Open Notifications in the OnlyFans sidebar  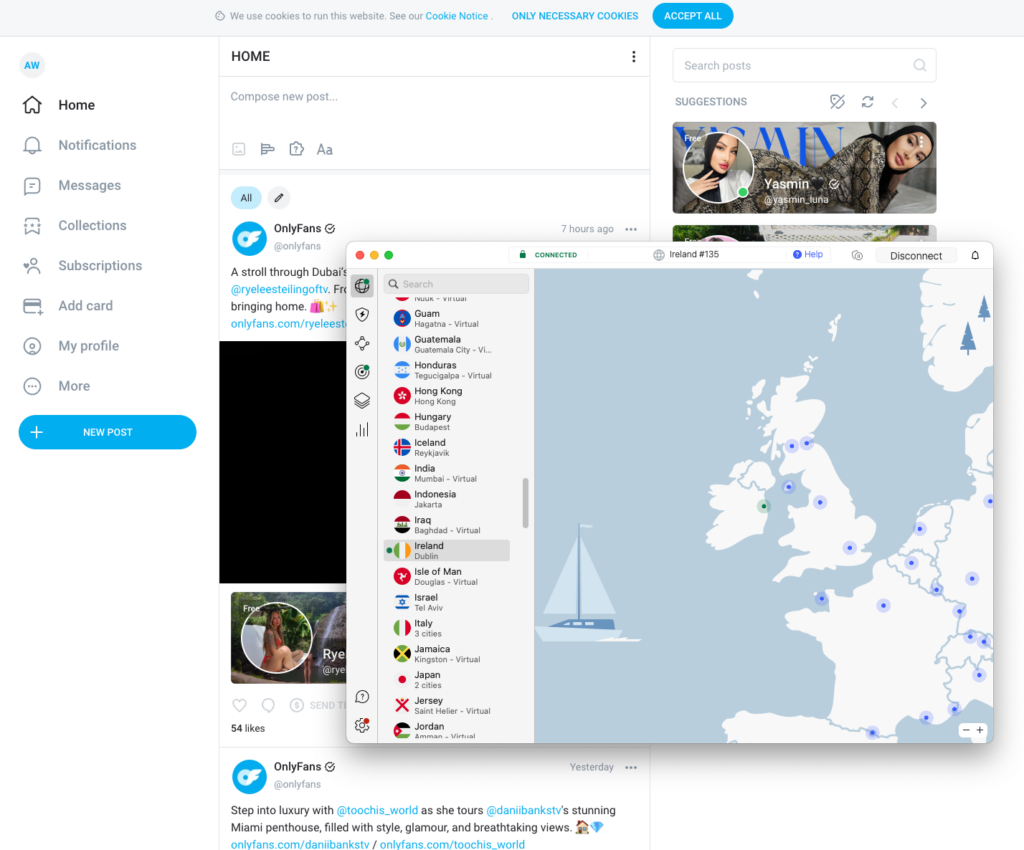click(x=80, y=145)
